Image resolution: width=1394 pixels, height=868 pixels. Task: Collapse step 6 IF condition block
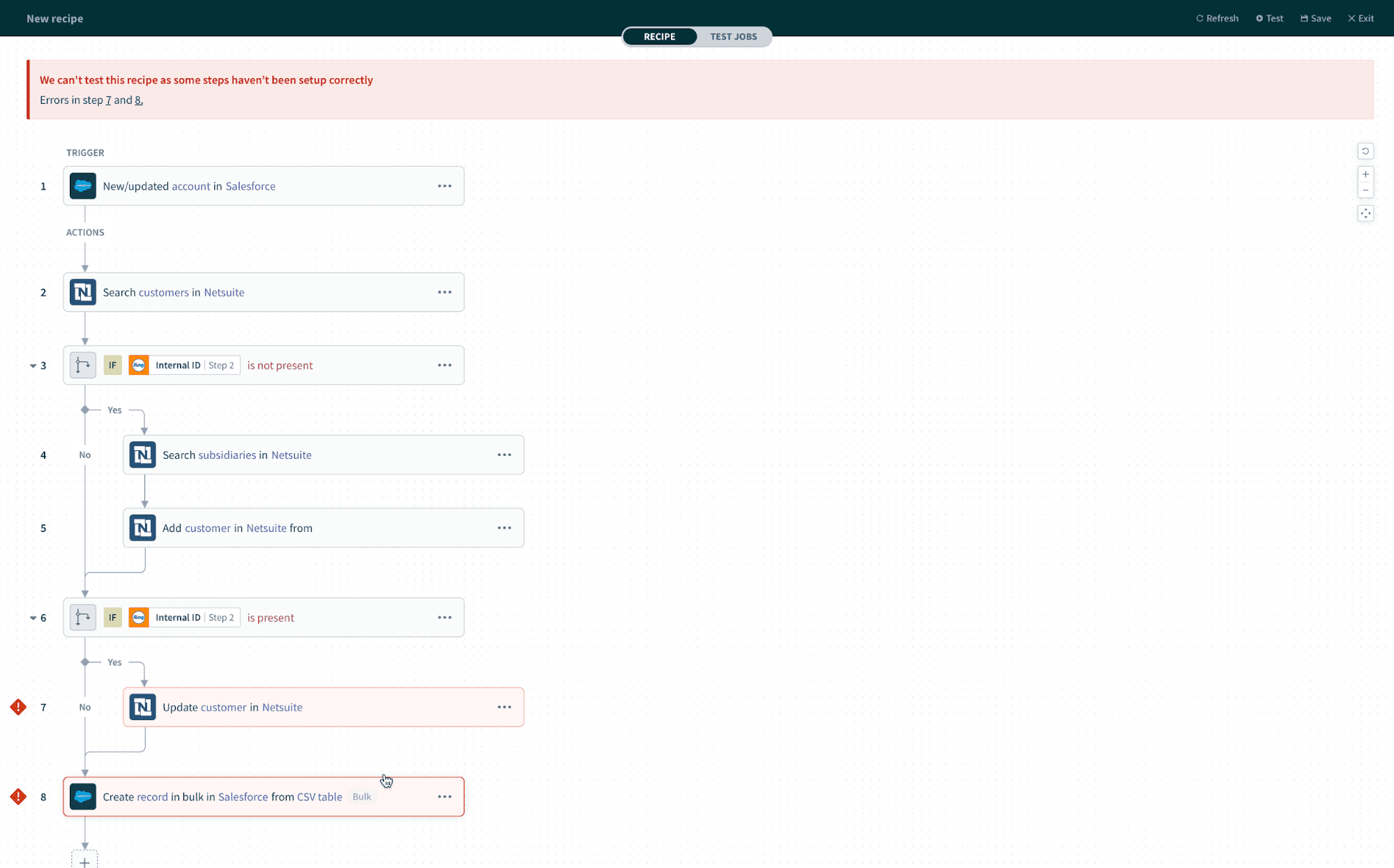33,618
